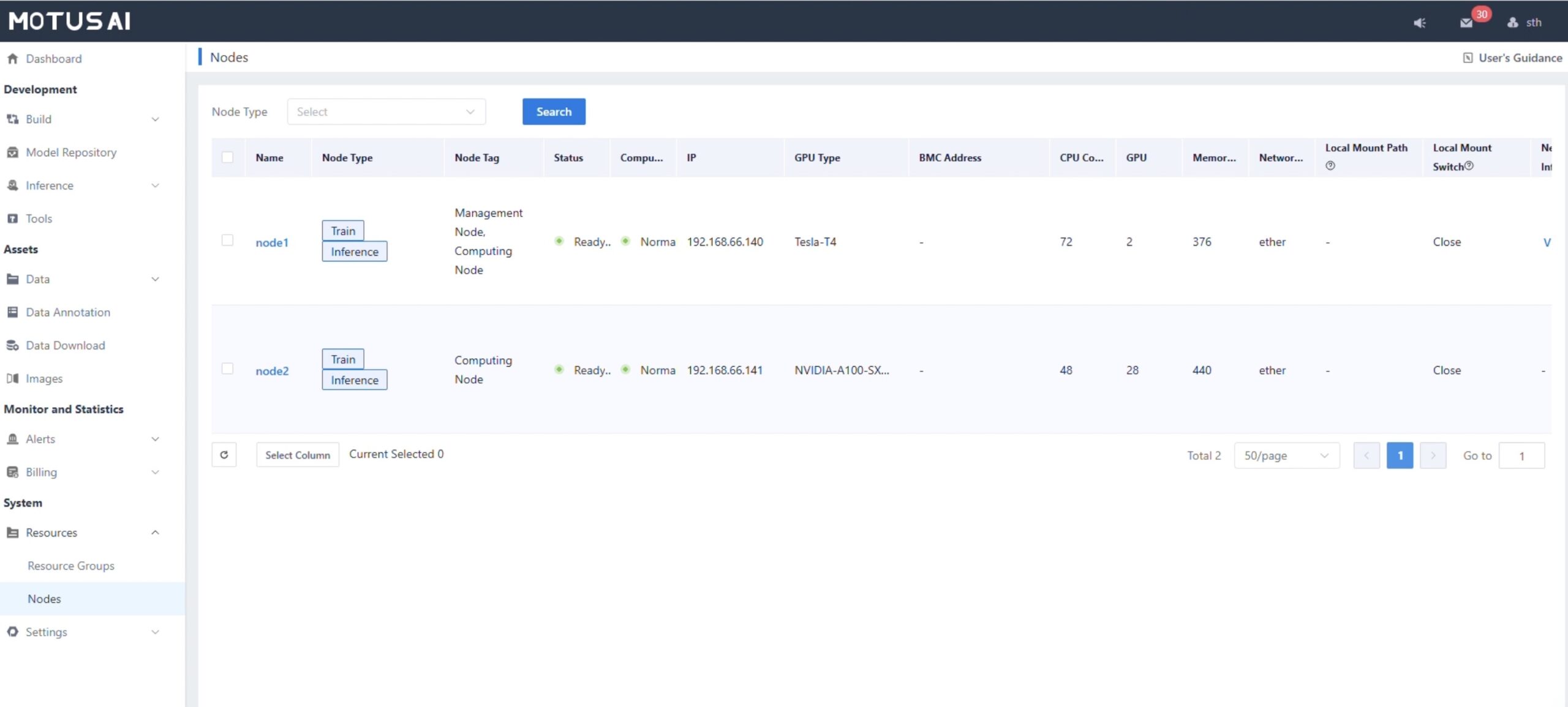This screenshot has width=1568, height=707.
Task: Click the mail notifications envelope icon
Action: click(x=1466, y=23)
